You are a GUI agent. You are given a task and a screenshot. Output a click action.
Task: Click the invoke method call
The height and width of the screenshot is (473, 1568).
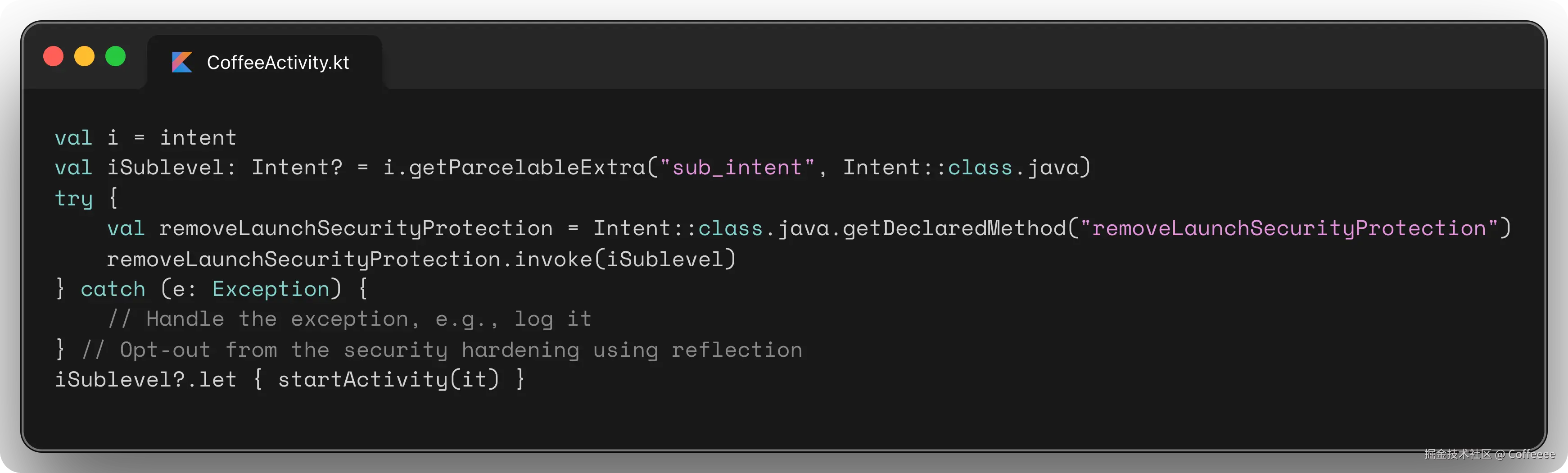[553, 259]
